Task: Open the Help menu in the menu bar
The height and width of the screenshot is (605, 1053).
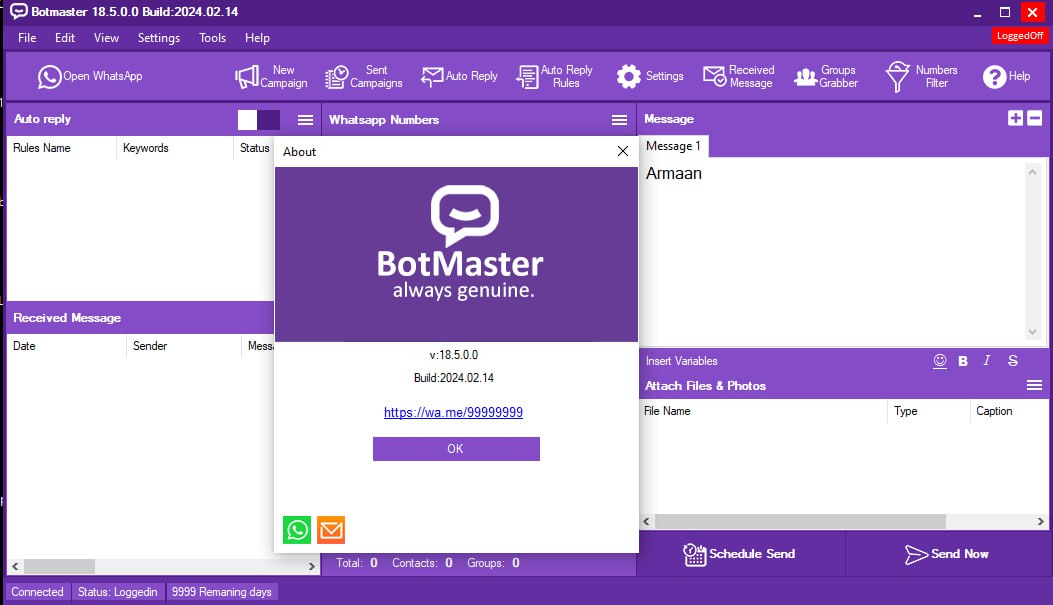Action: coord(257,38)
